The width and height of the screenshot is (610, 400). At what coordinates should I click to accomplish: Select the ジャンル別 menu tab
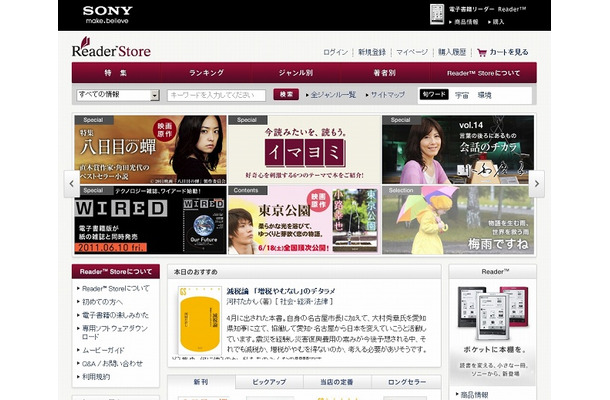(x=296, y=73)
